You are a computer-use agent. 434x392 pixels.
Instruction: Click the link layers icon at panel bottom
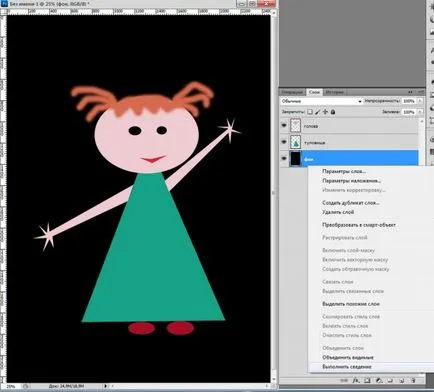pyautogui.click(x=343, y=380)
